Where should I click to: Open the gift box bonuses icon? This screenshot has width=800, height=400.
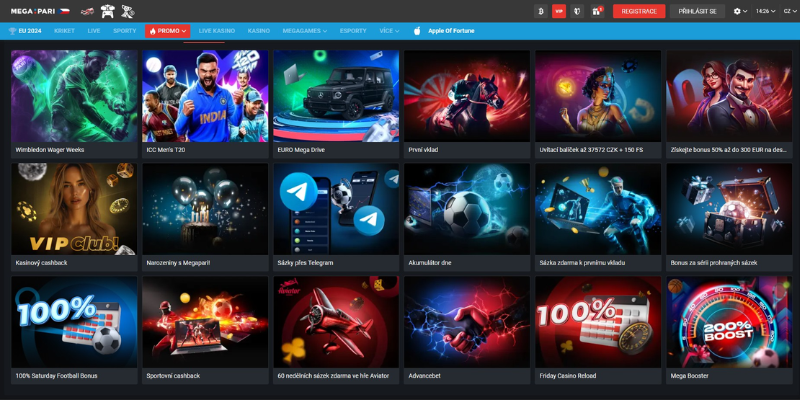[x=597, y=11]
